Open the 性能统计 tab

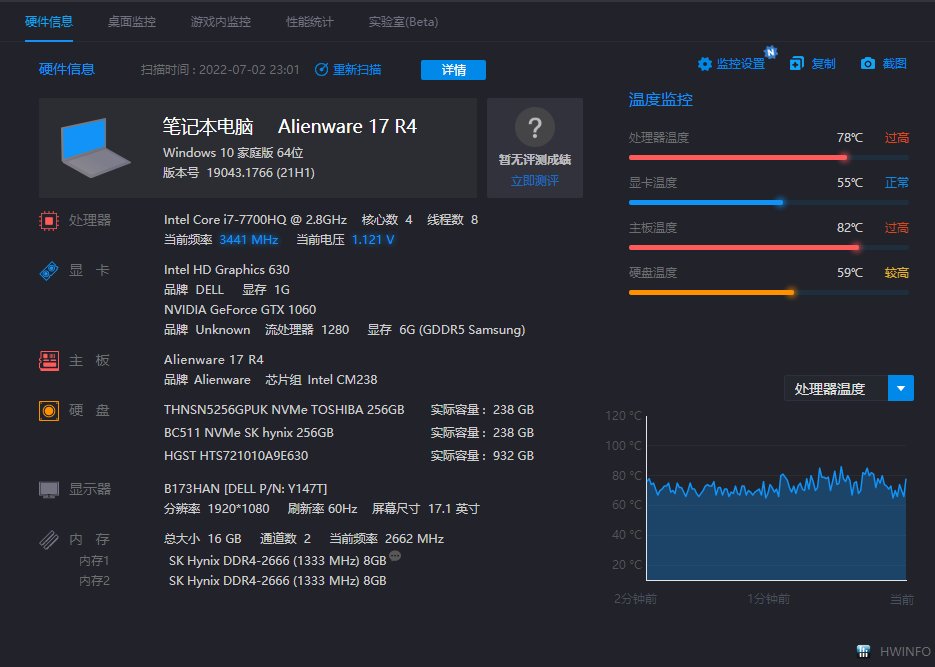click(309, 21)
